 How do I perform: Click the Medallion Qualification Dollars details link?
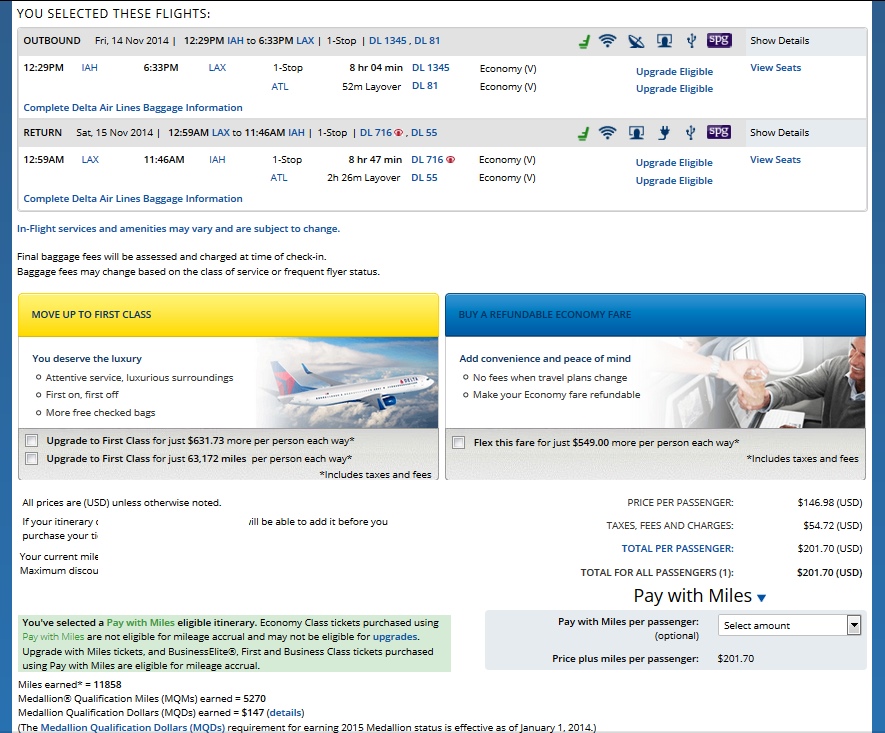point(285,713)
